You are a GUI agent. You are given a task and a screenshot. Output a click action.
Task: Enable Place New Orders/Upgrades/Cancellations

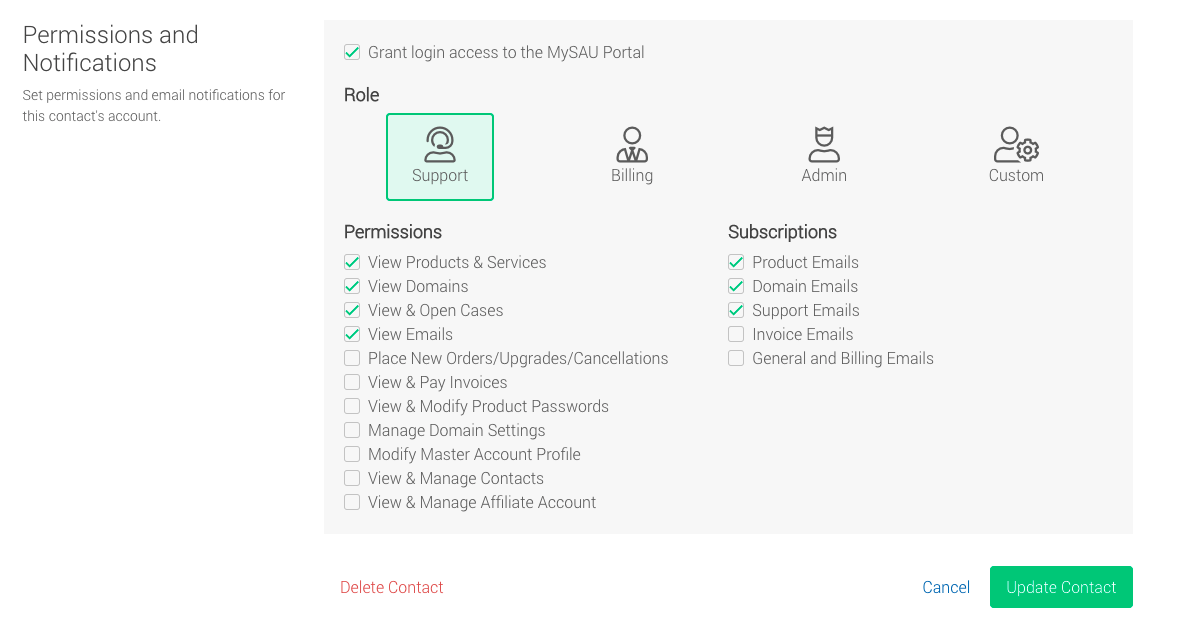(x=352, y=358)
